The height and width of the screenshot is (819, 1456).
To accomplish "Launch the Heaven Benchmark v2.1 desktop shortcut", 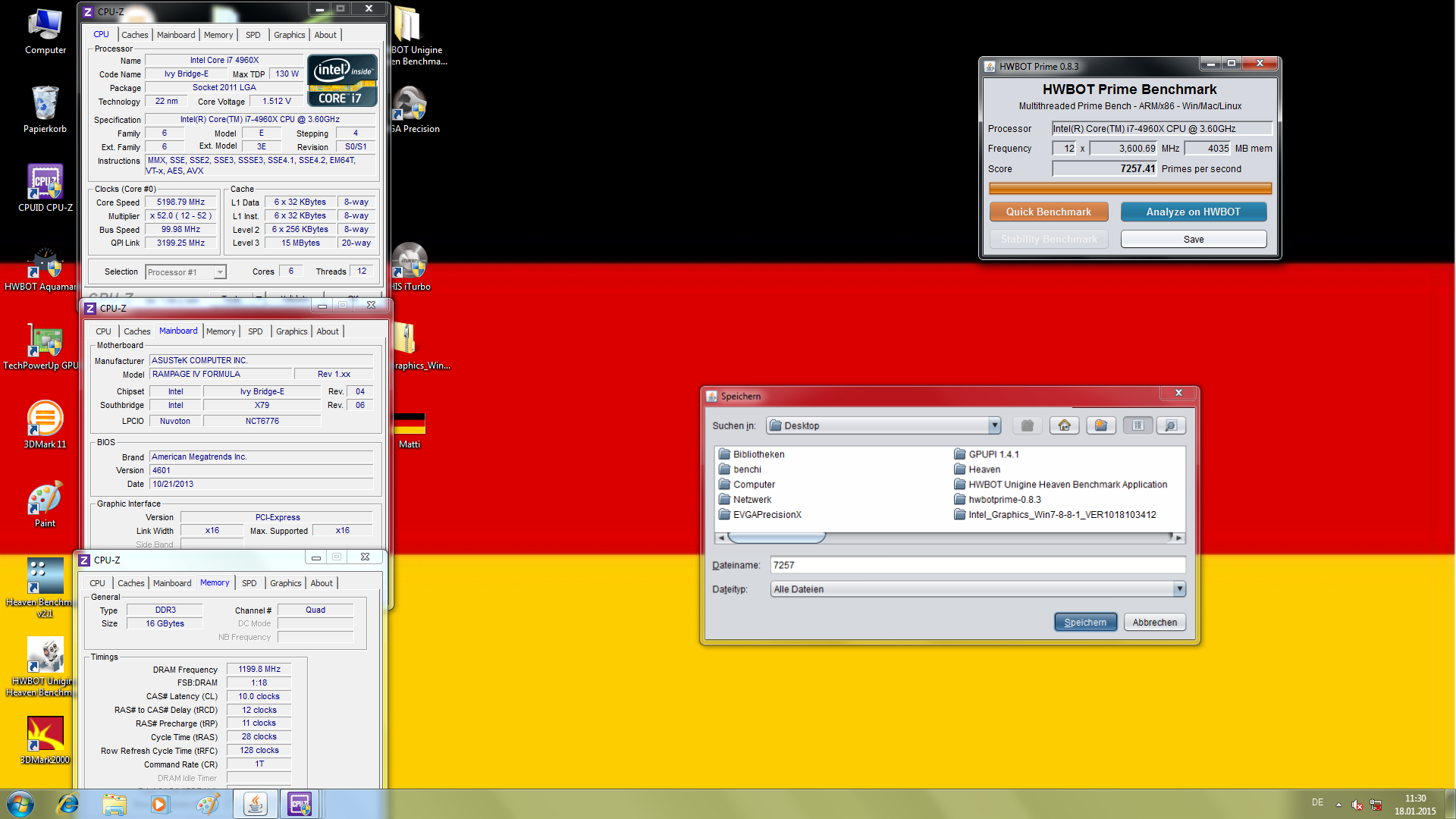I will click(40, 588).
